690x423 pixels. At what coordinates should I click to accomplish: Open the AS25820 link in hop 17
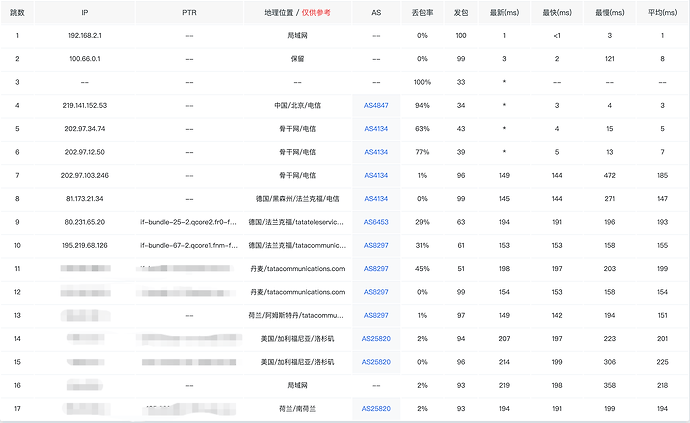point(376,408)
